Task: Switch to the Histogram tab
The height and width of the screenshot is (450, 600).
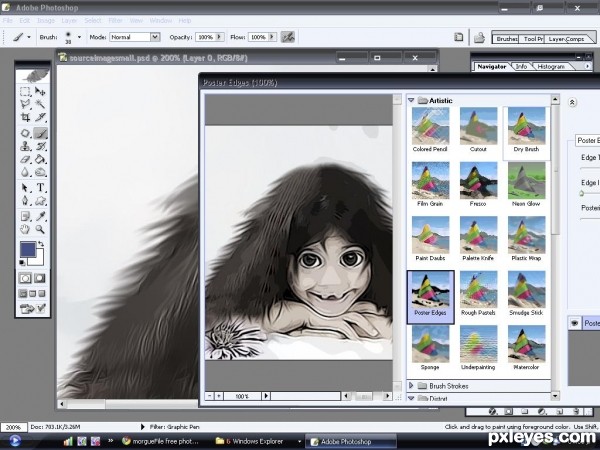Action: 551,67
